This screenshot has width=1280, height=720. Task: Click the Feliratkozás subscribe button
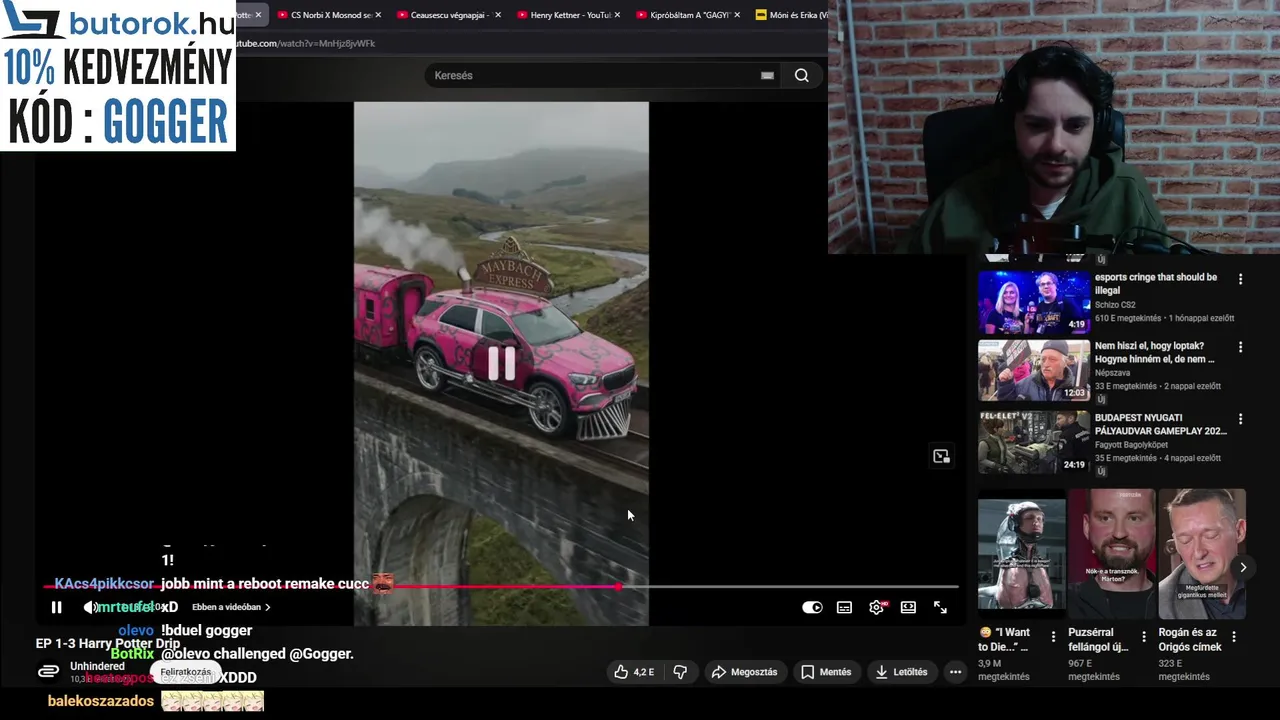pos(186,672)
